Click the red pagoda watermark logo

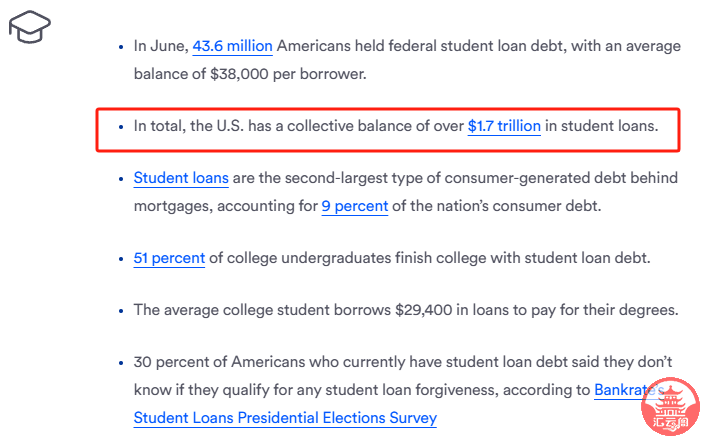670,407
